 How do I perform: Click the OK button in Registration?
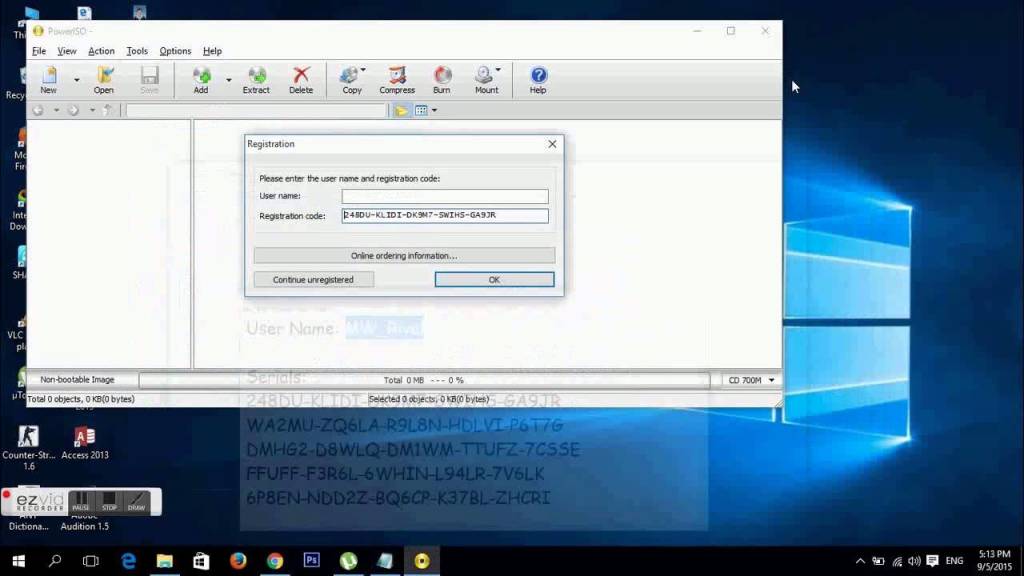click(494, 280)
